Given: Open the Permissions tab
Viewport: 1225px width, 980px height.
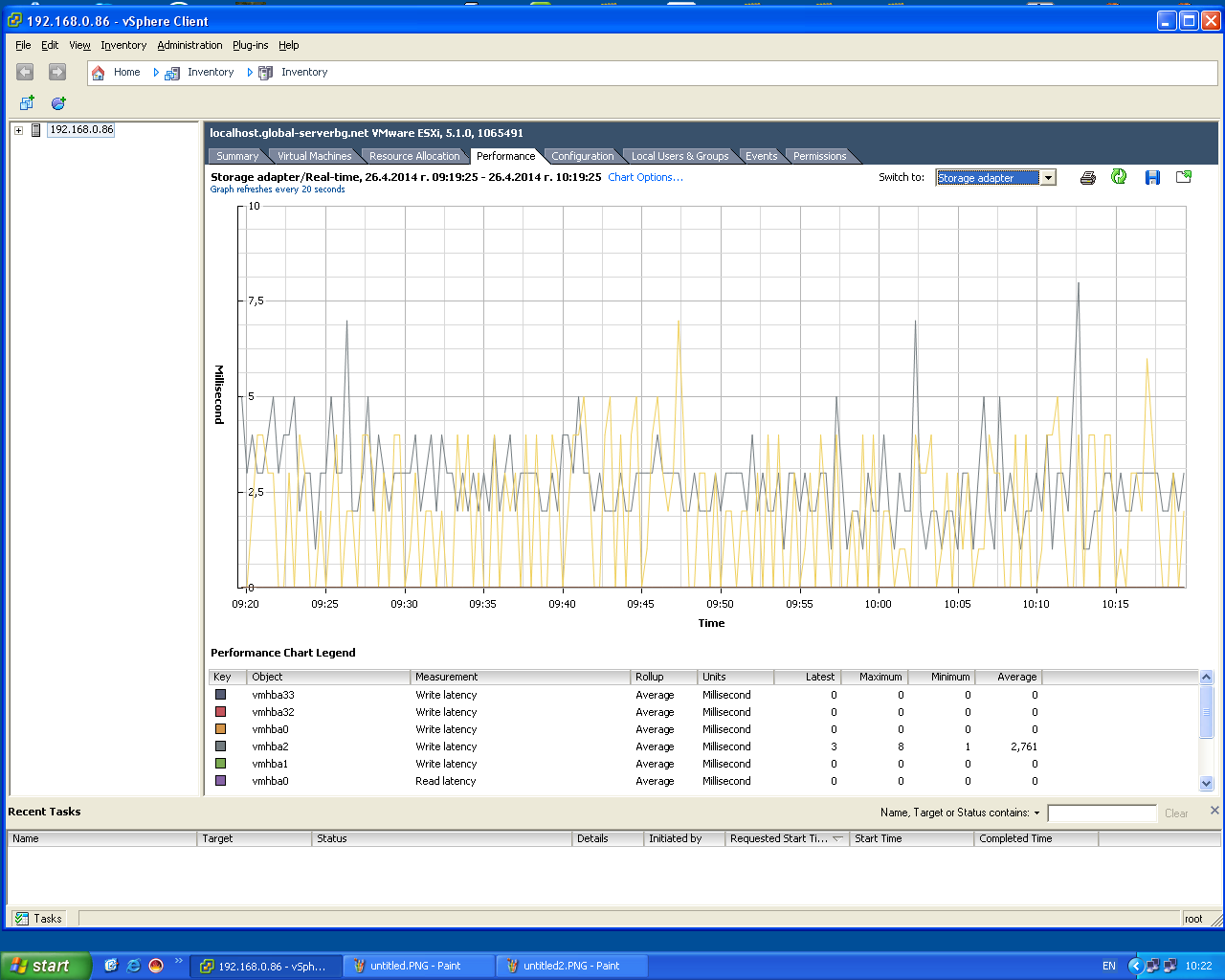Looking at the screenshot, I should [x=820, y=156].
